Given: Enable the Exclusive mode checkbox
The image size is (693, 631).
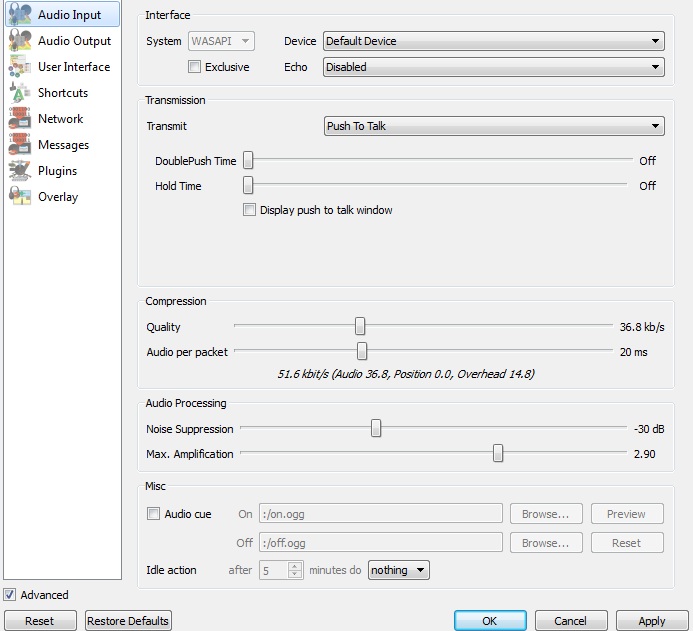Looking at the screenshot, I should coord(195,67).
